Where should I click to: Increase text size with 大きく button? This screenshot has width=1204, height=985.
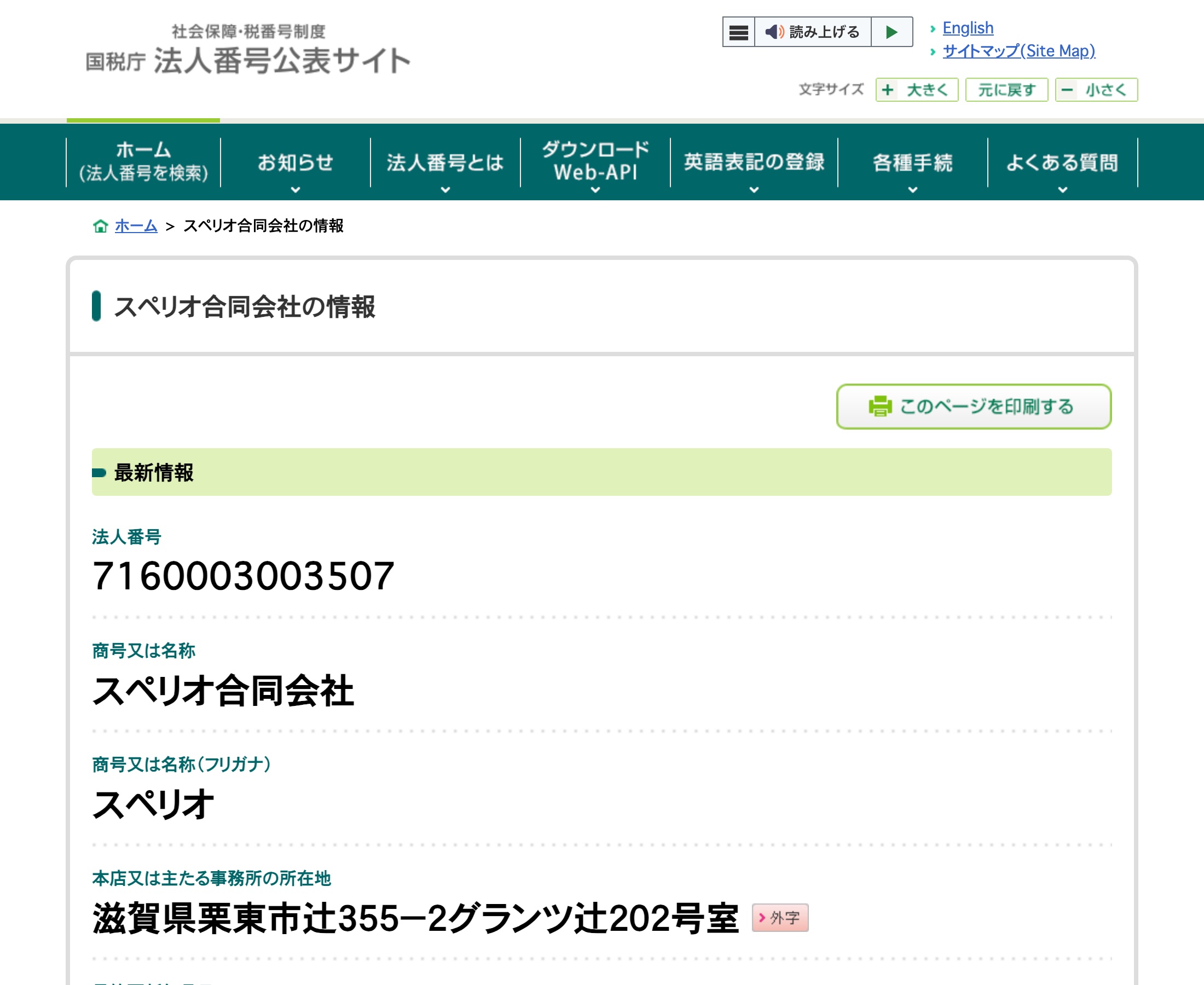[916, 90]
